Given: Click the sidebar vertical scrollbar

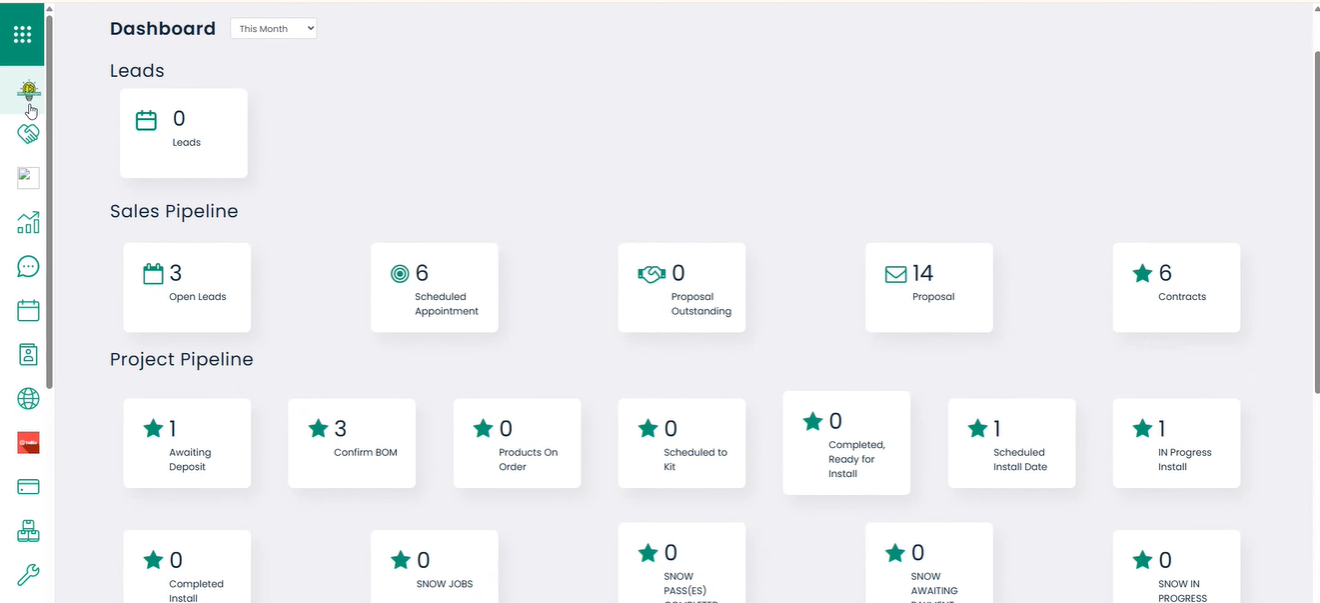Looking at the screenshot, I should click(49, 200).
